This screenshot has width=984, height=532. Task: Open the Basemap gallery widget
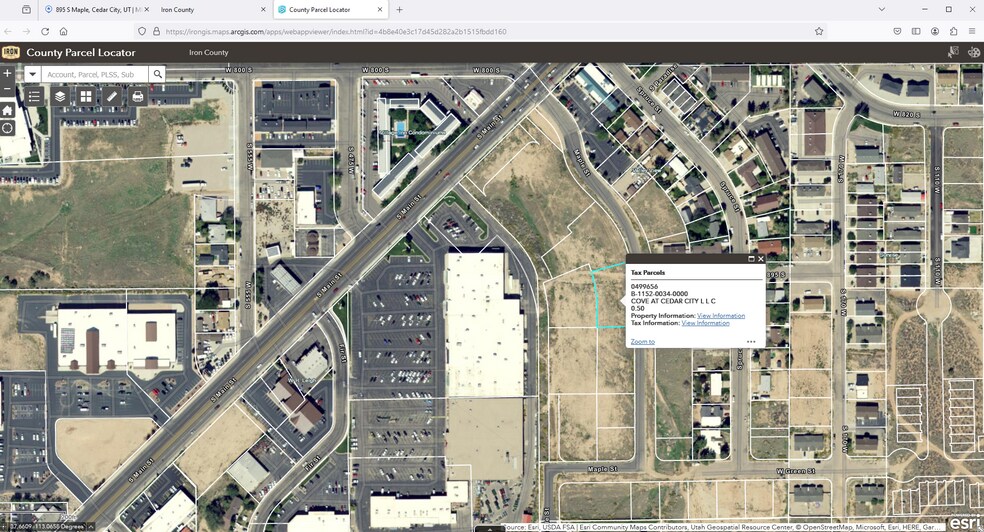86,96
